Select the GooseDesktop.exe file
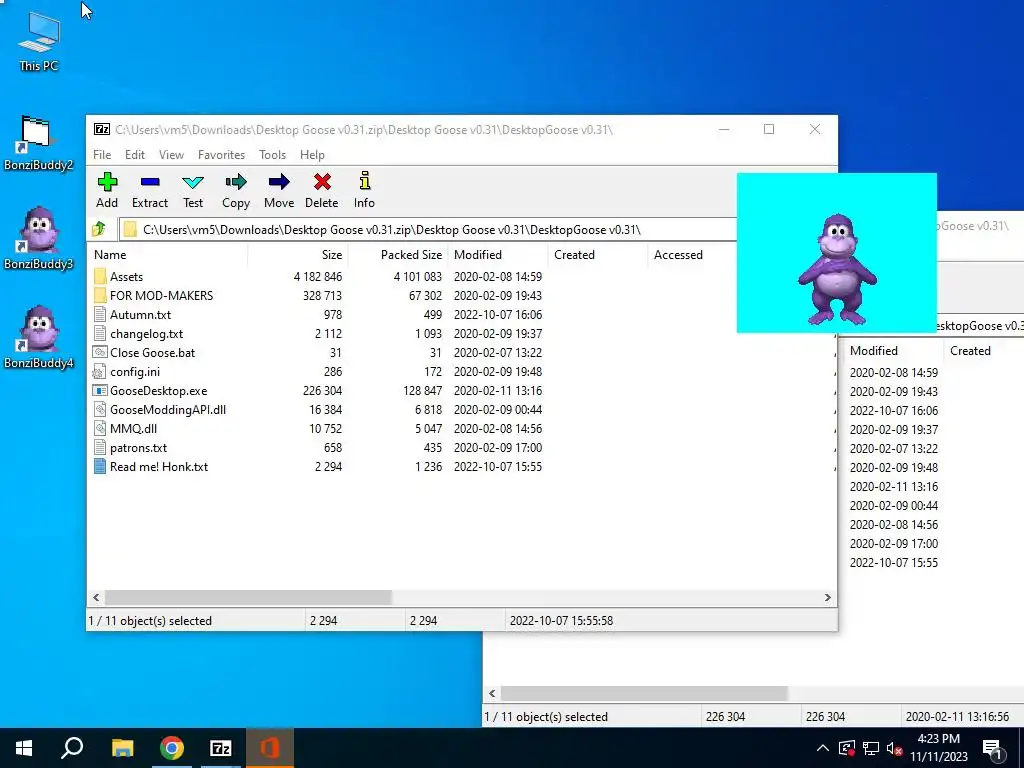 pyautogui.click(x=159, y=391)
